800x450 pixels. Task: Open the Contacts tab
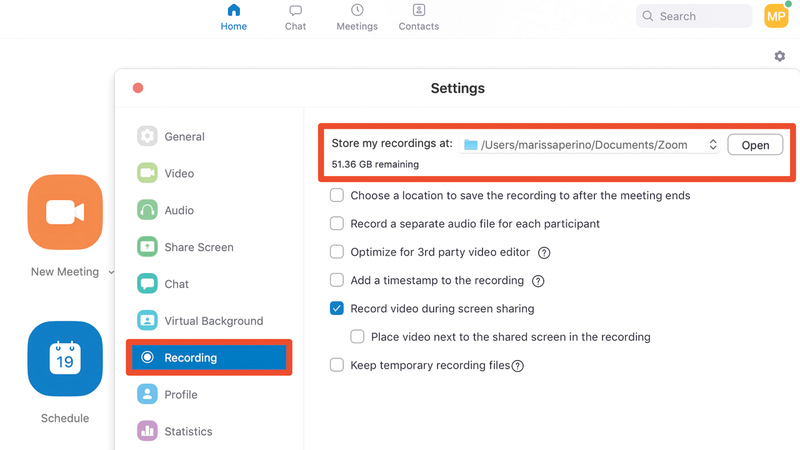[419, 17]
